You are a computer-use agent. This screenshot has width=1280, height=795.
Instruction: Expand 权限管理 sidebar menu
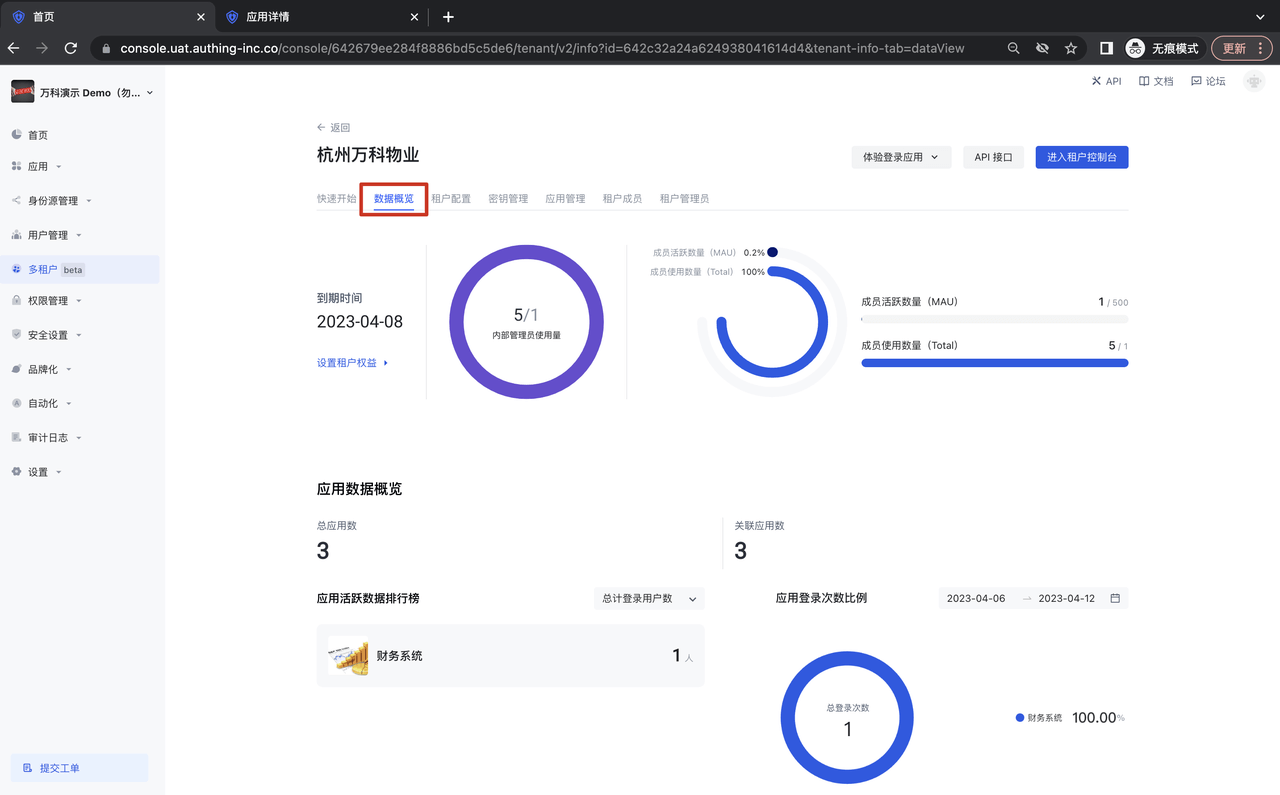coord(47,300)
